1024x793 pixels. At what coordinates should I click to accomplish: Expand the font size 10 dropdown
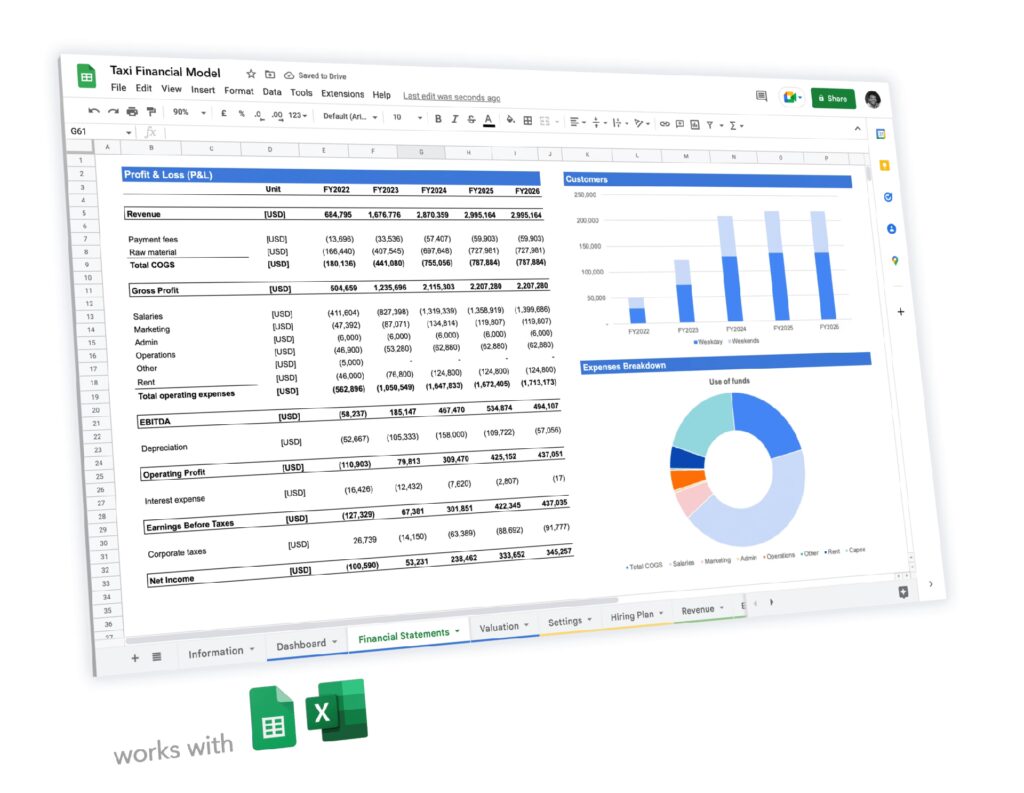[x=406, y=117]
